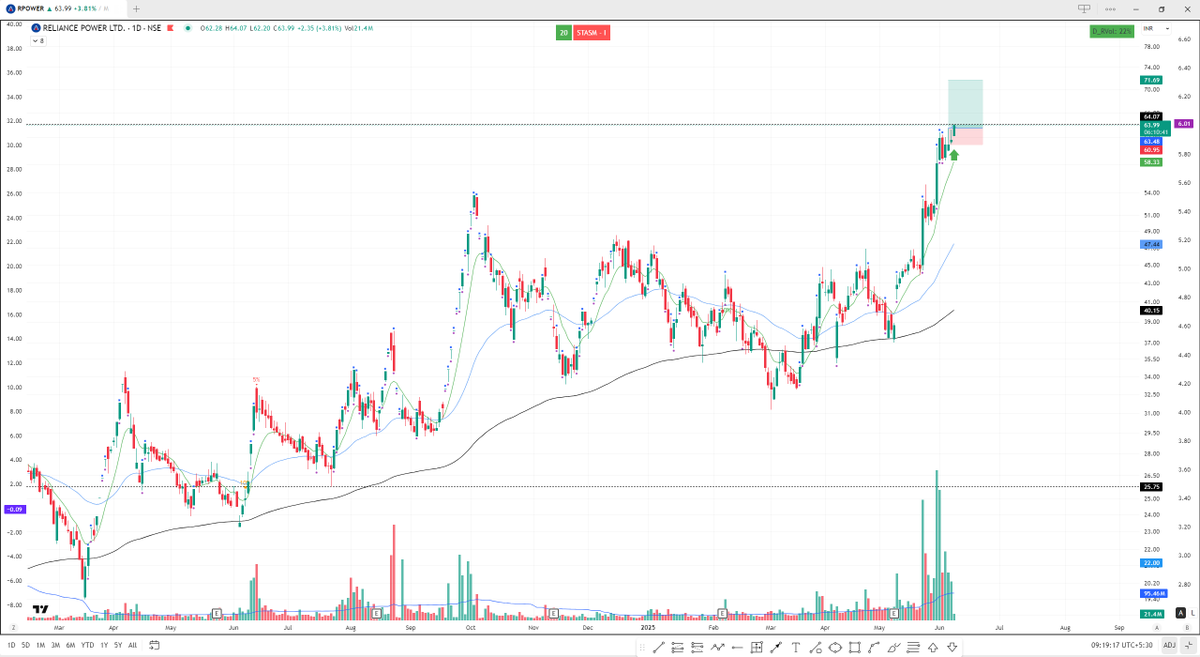Click the 40.15 moving average label

pyautogui.click(x=1151, y=310)
